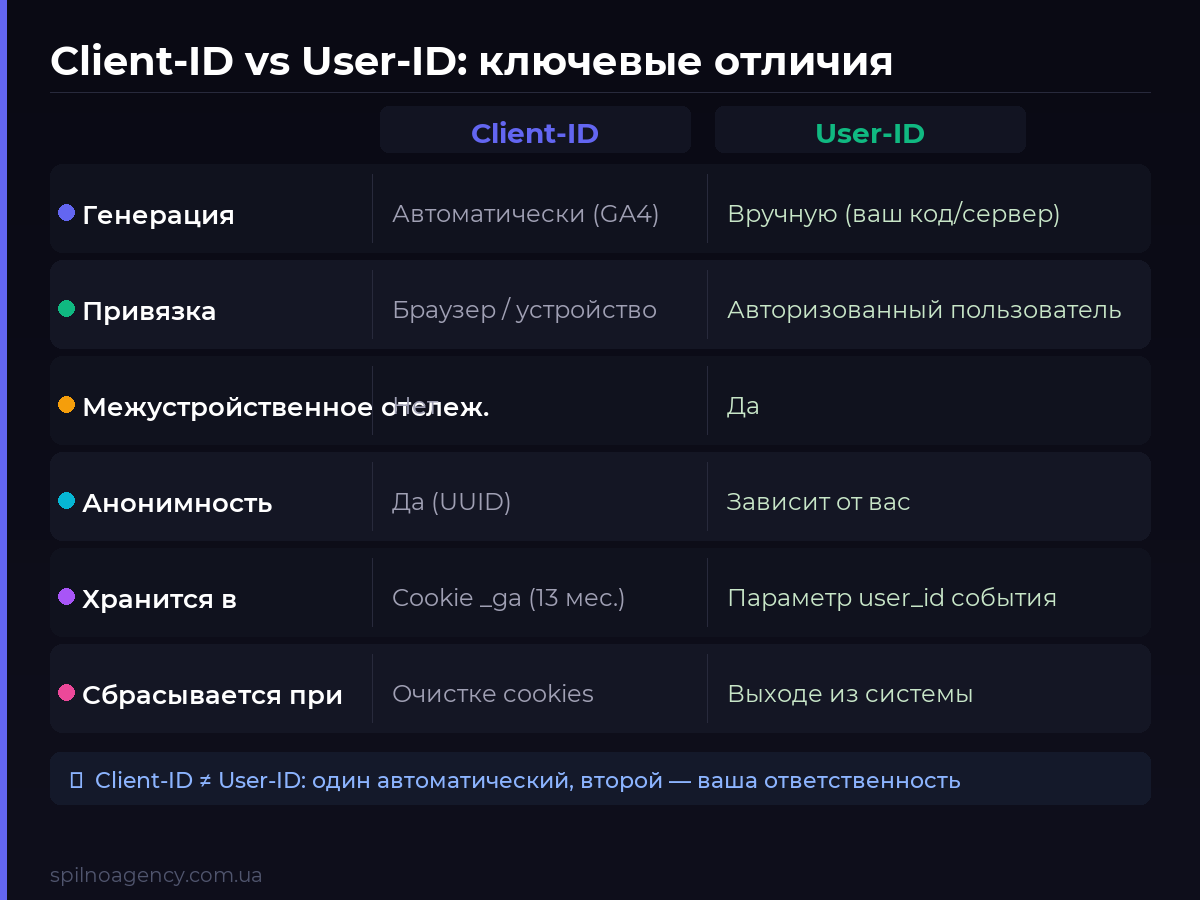Select the Сбрасывается при row label
Screen dimensions: 1200x900
coord(212,695)
